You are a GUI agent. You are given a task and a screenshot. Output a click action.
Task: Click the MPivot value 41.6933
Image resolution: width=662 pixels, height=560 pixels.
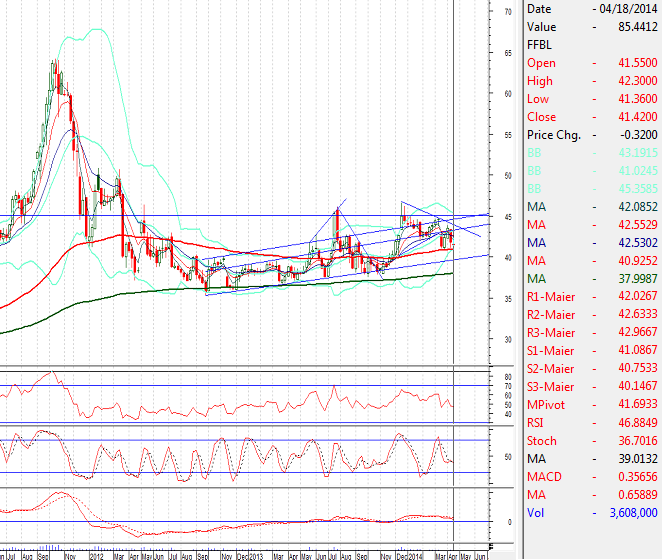[634, 404]
